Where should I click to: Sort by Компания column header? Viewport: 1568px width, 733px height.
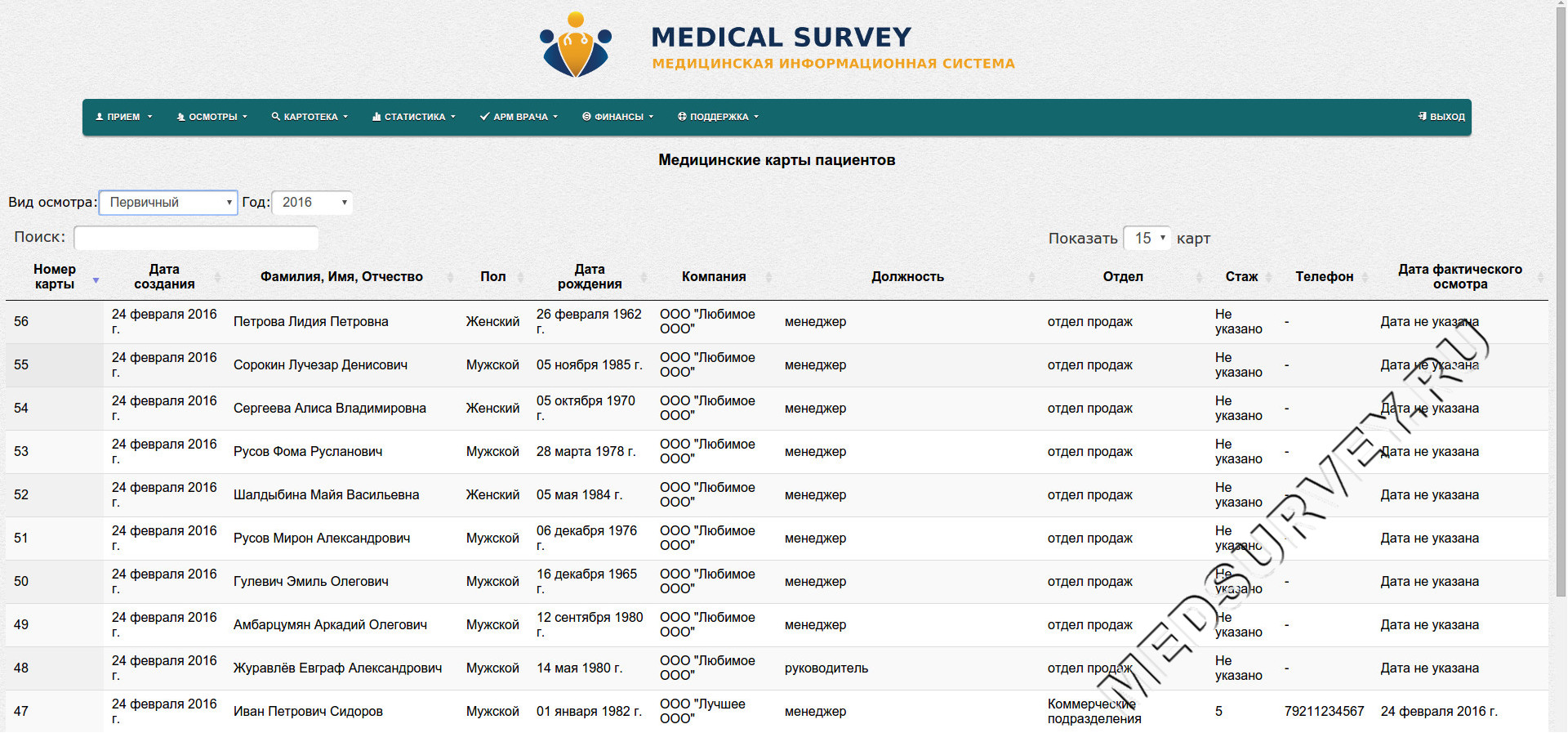(x=714, y=277)
